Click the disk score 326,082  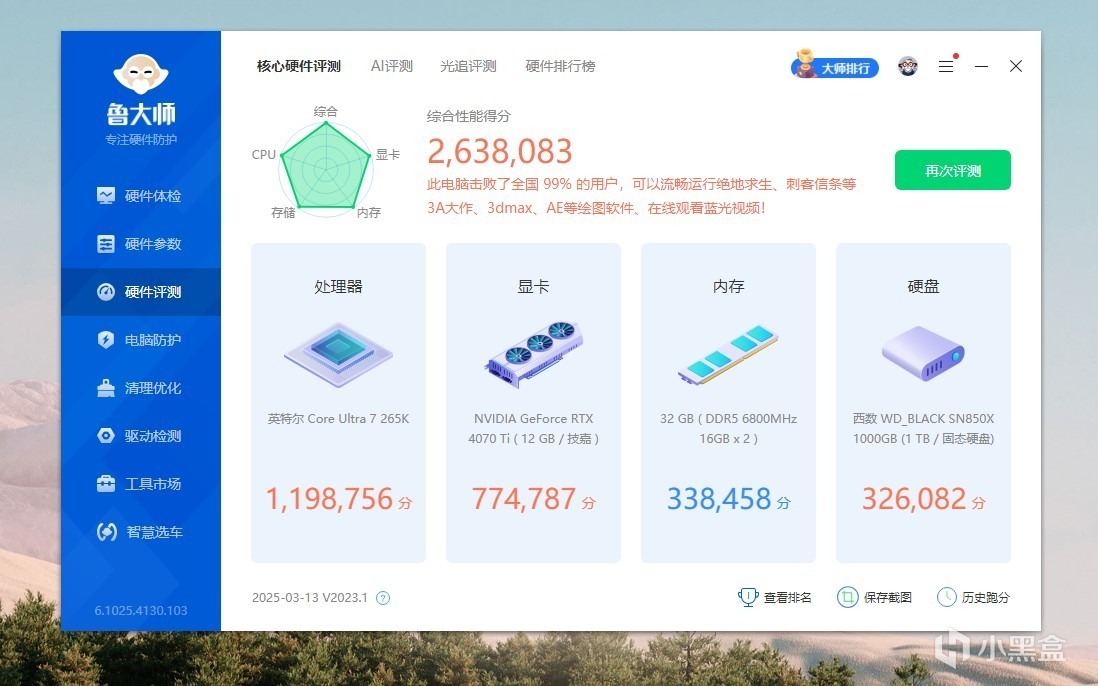coord(914,499)
